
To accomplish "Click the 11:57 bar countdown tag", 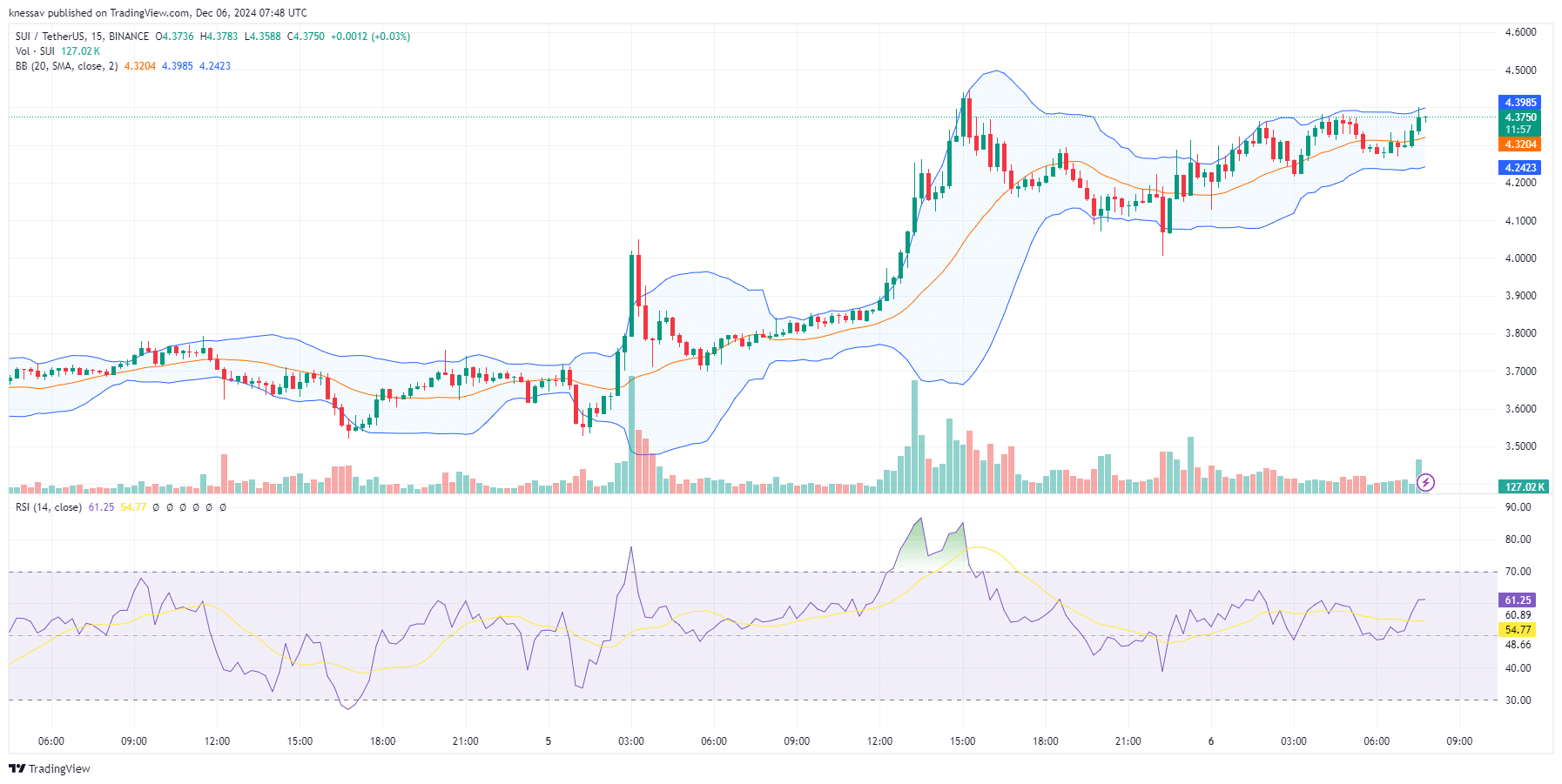I will [1520, 130].
